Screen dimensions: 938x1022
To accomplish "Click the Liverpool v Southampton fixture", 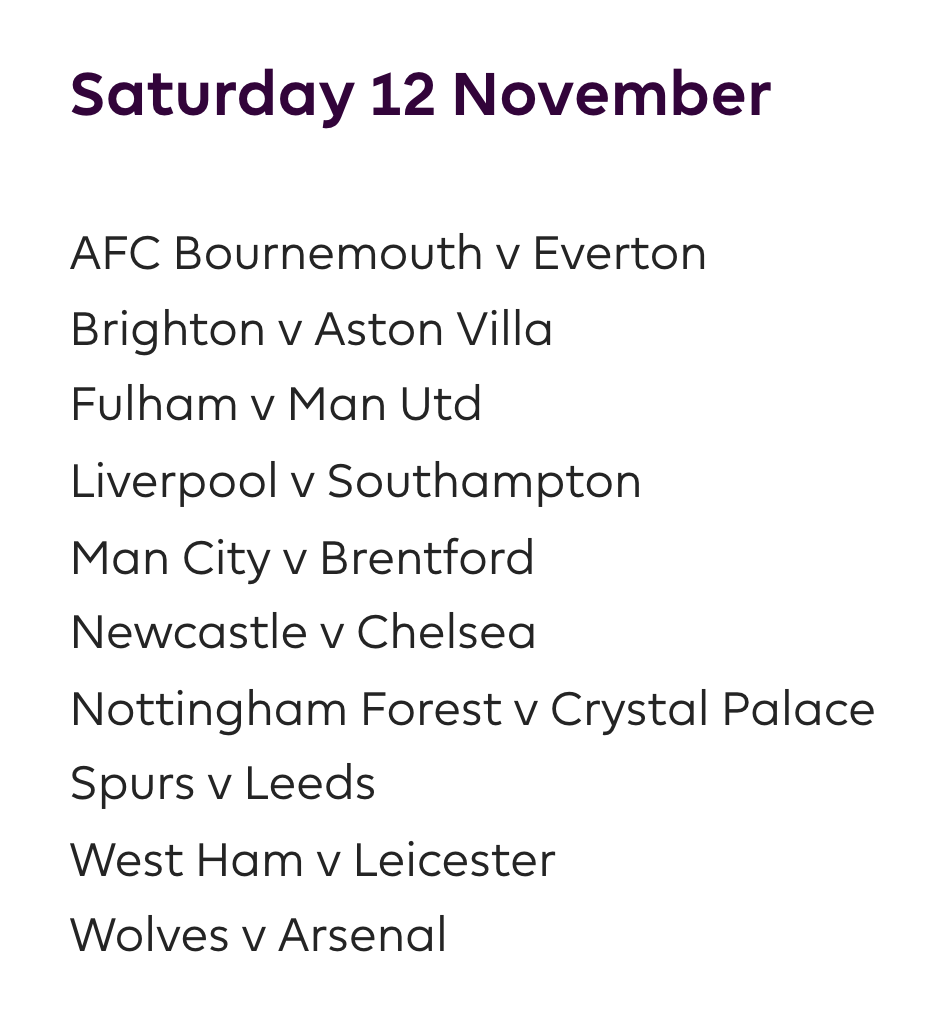I will [x=355, y=482].
